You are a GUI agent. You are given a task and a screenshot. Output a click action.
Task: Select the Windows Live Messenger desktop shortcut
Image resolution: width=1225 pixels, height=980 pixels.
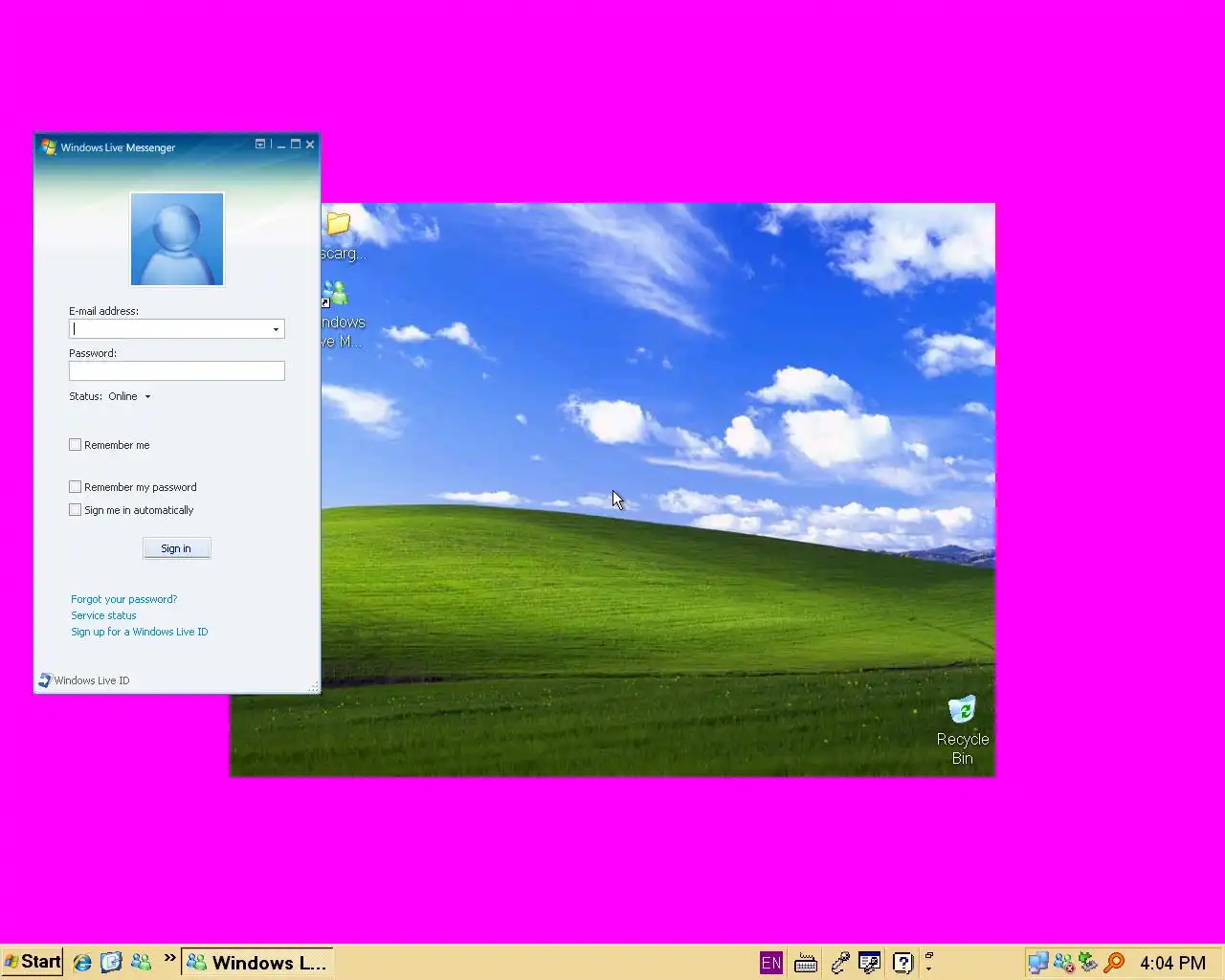pyautogui.click(x=335, y=293)
